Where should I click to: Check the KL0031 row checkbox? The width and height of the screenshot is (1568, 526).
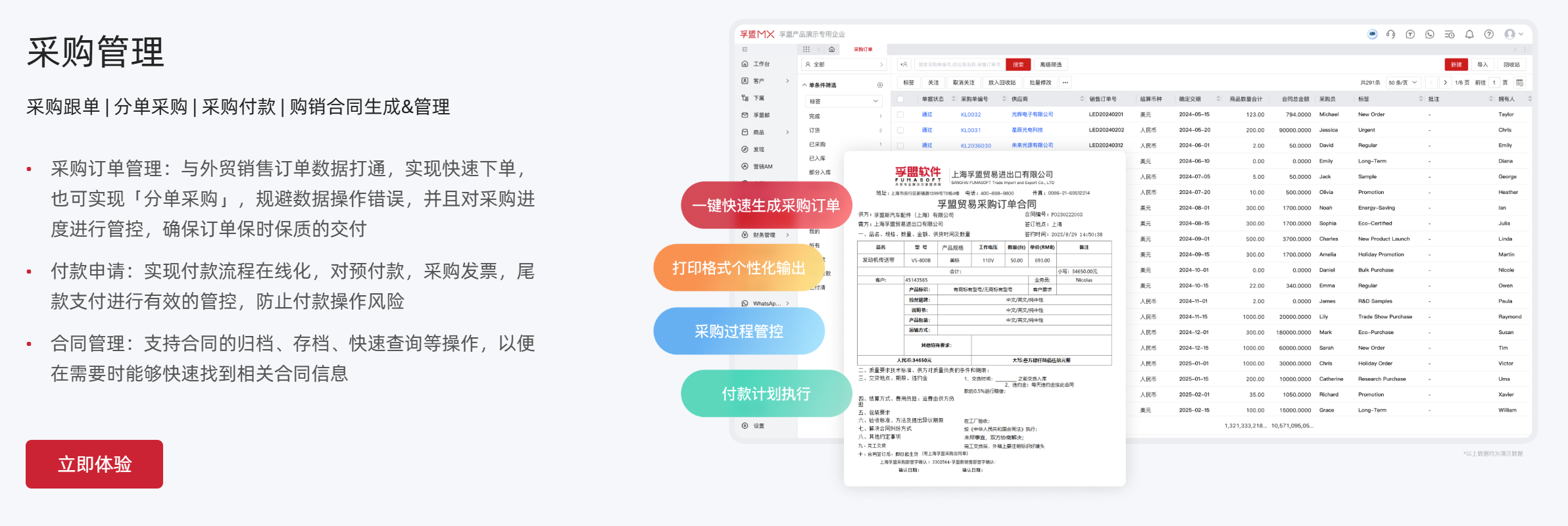(x=900, y=130)
